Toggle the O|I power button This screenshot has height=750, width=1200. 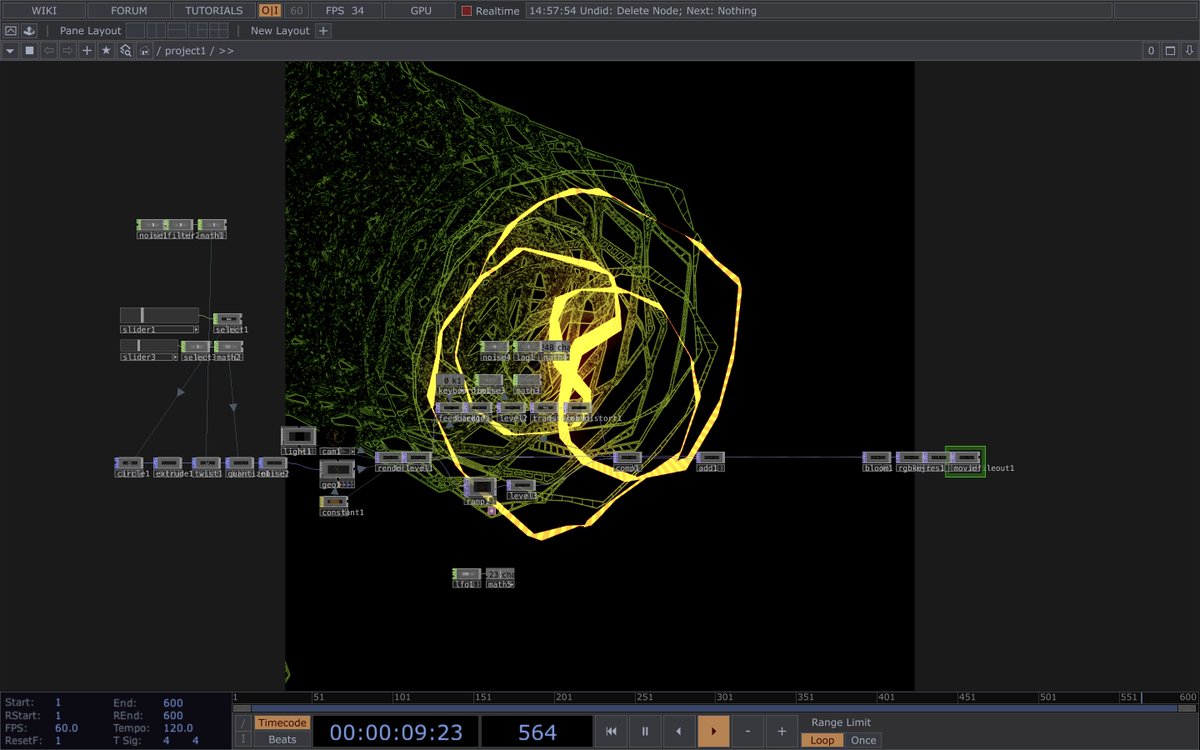[270, 11]
